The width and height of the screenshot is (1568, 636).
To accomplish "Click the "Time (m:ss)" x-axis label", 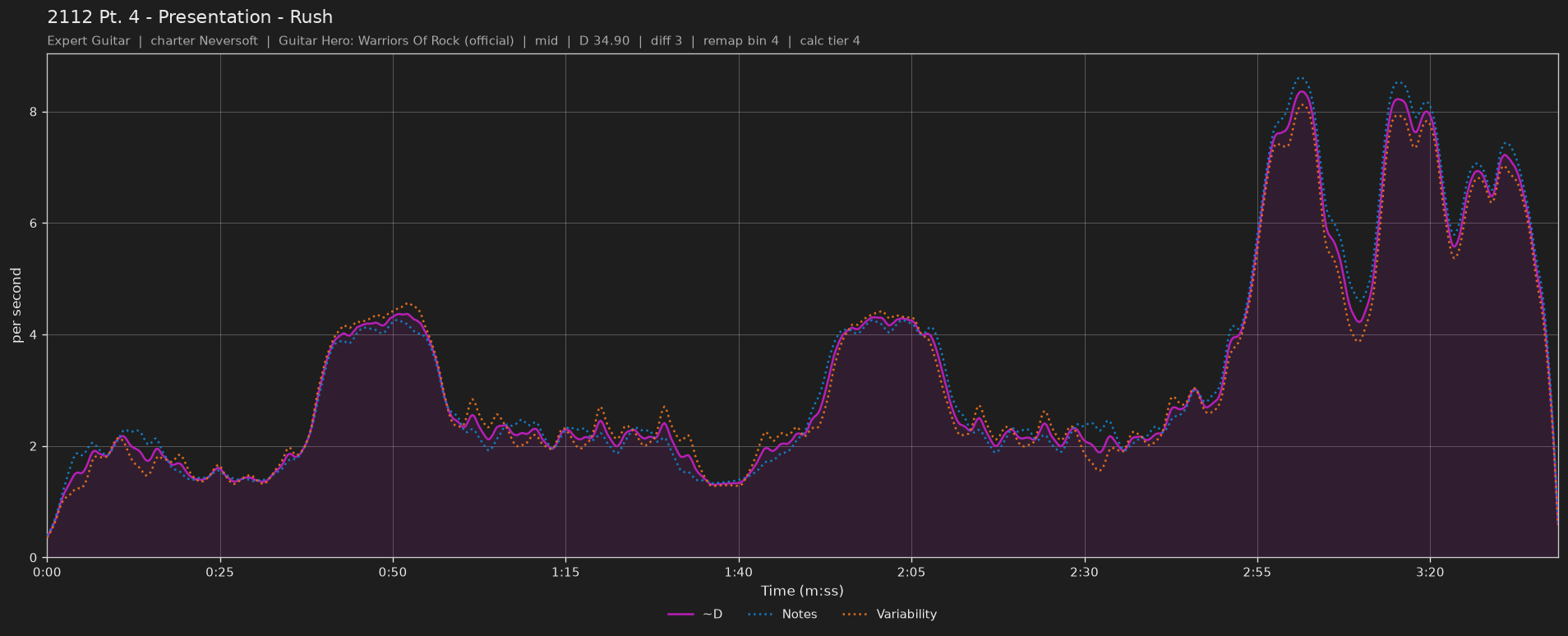I will (802, 591).
